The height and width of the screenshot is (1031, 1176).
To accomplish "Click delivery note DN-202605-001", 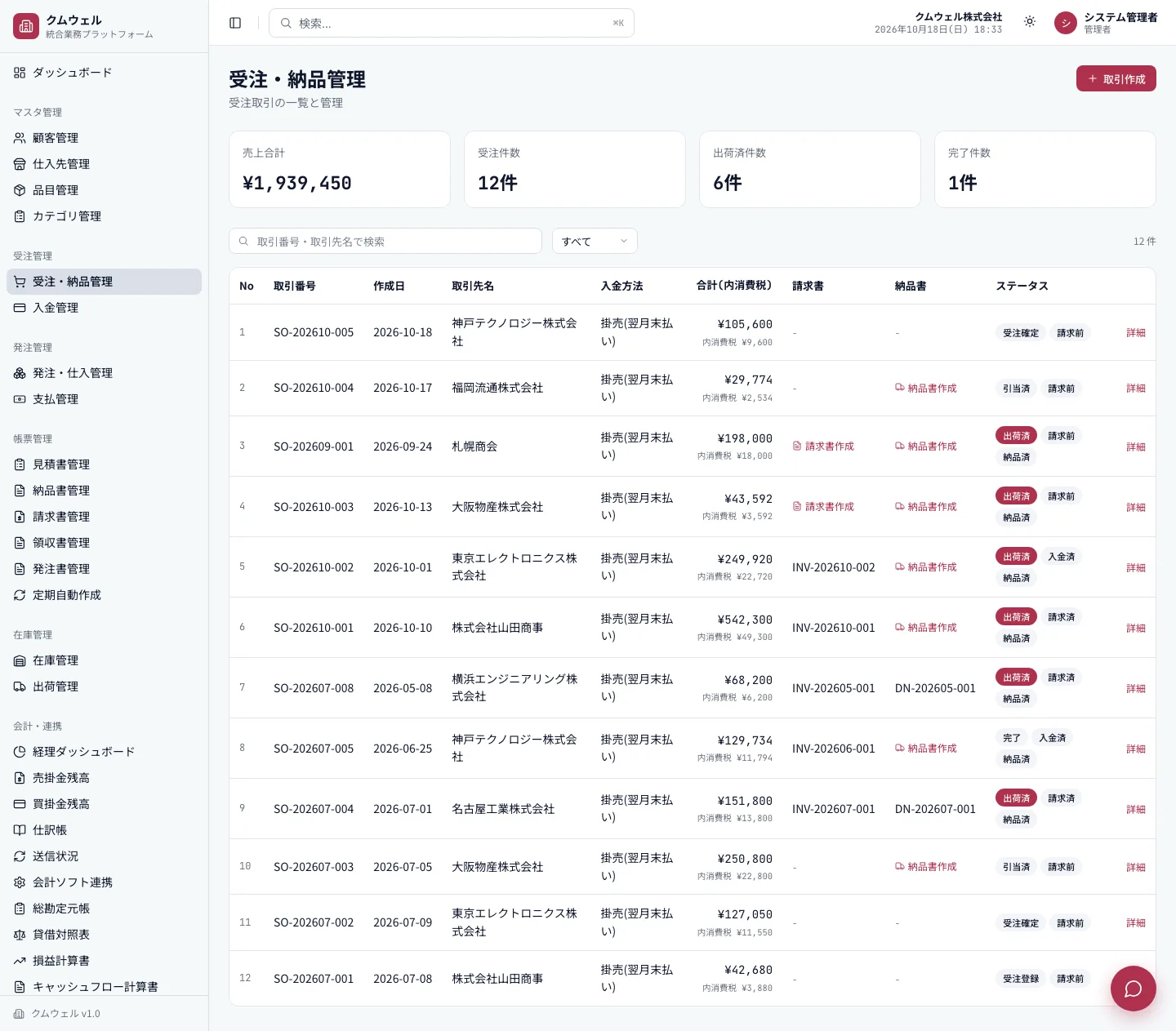I will (x=935, y=688).
